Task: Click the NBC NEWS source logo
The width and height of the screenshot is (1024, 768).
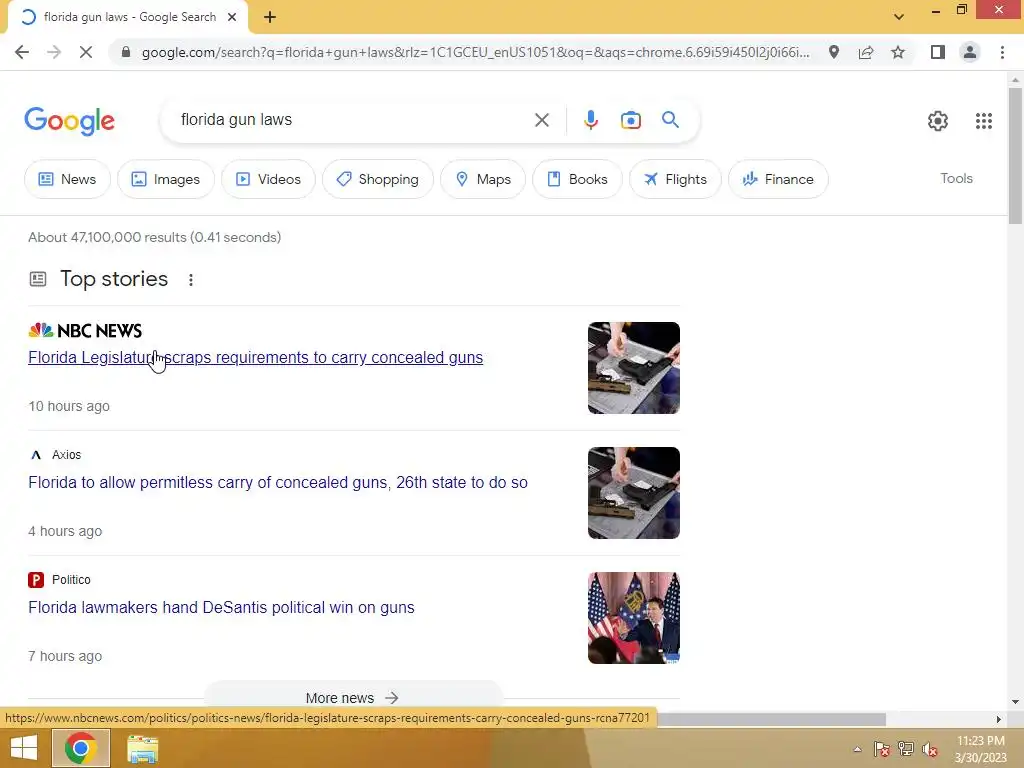Action: (85, 330)
